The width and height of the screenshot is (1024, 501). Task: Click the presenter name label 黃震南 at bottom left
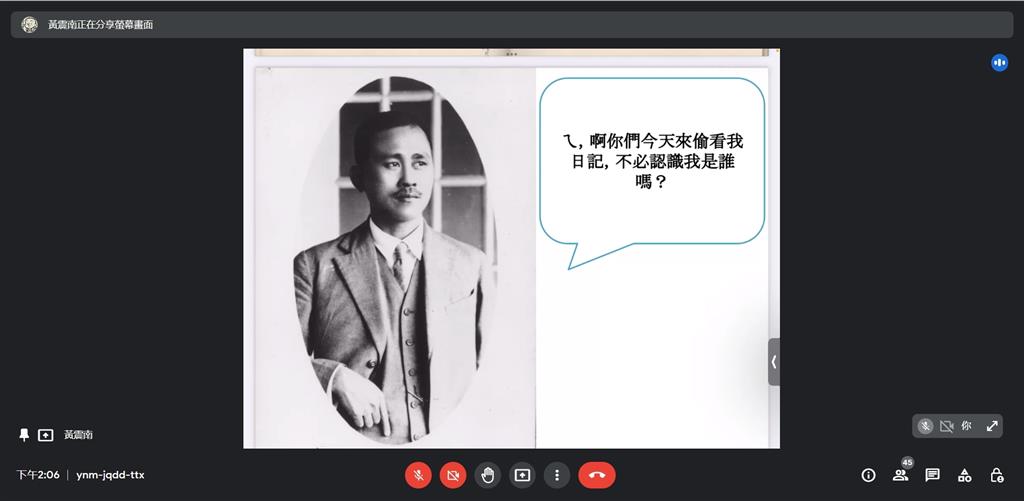(78, 434)
